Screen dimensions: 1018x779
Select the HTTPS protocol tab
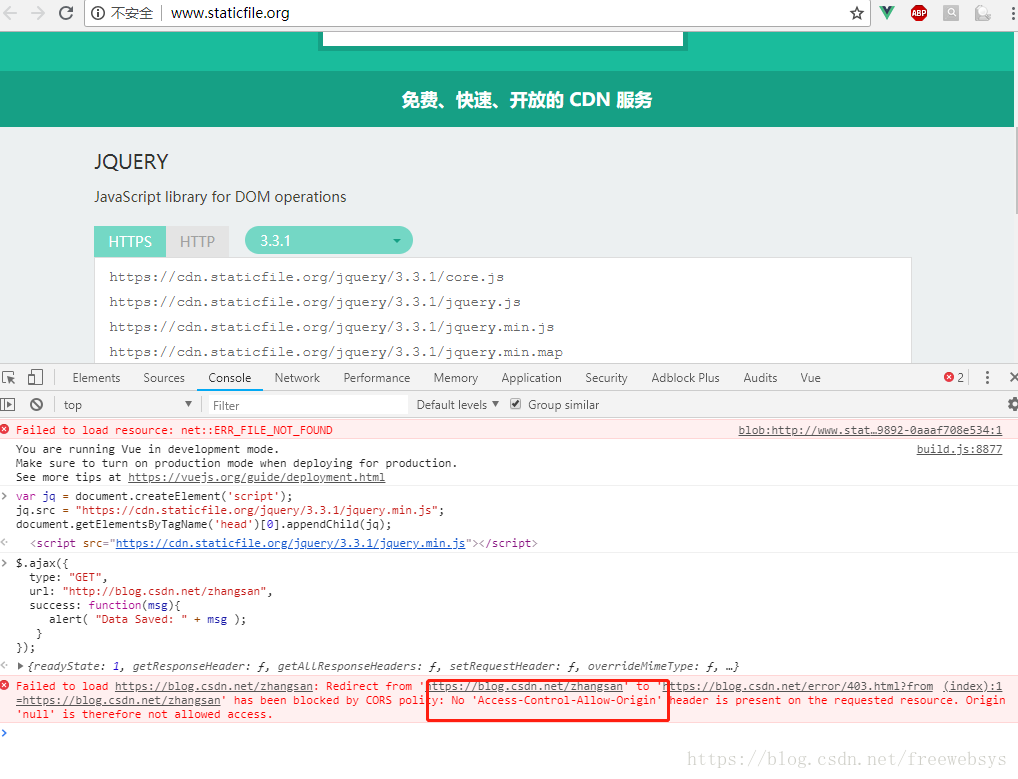(x=130, y=241)
